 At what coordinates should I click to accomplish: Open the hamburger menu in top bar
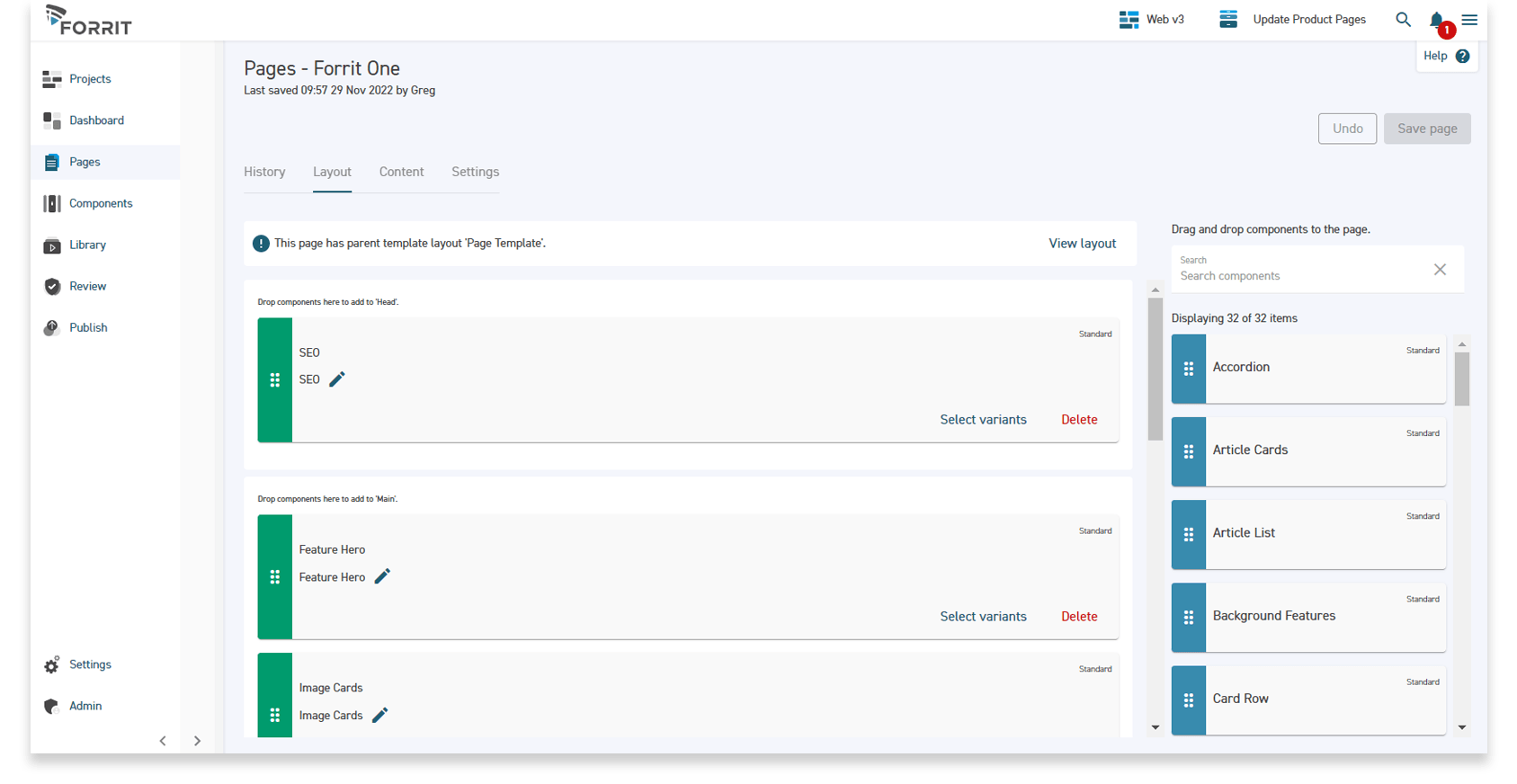tap(1469, 20)
